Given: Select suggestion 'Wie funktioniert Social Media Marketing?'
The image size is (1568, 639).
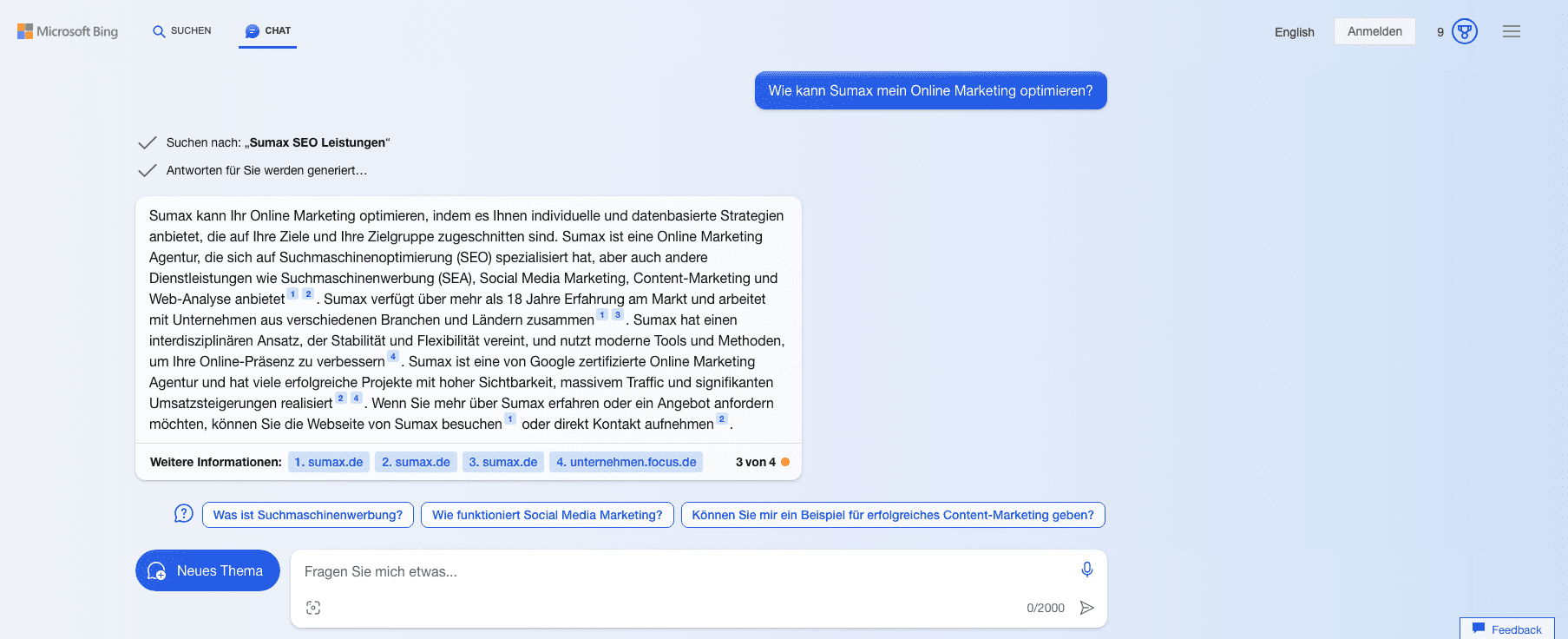Looking at the screenshot, I should coord(548,515).
